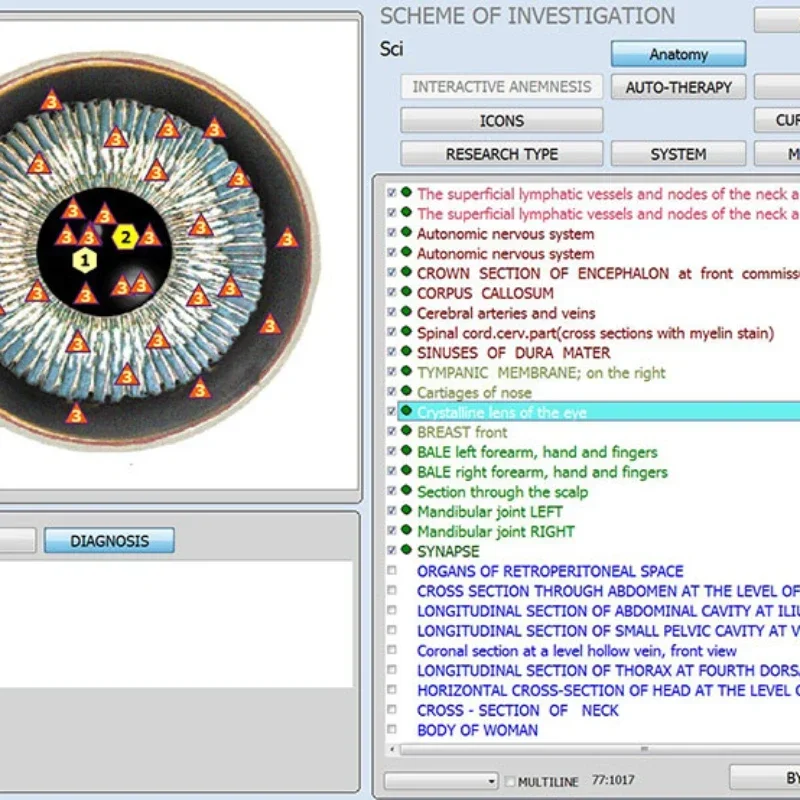The width and height of the screenshot is (800, 800).
Task: Uncheck the CORPUS CALLOSUM checkbox
Action: [391, 292]
